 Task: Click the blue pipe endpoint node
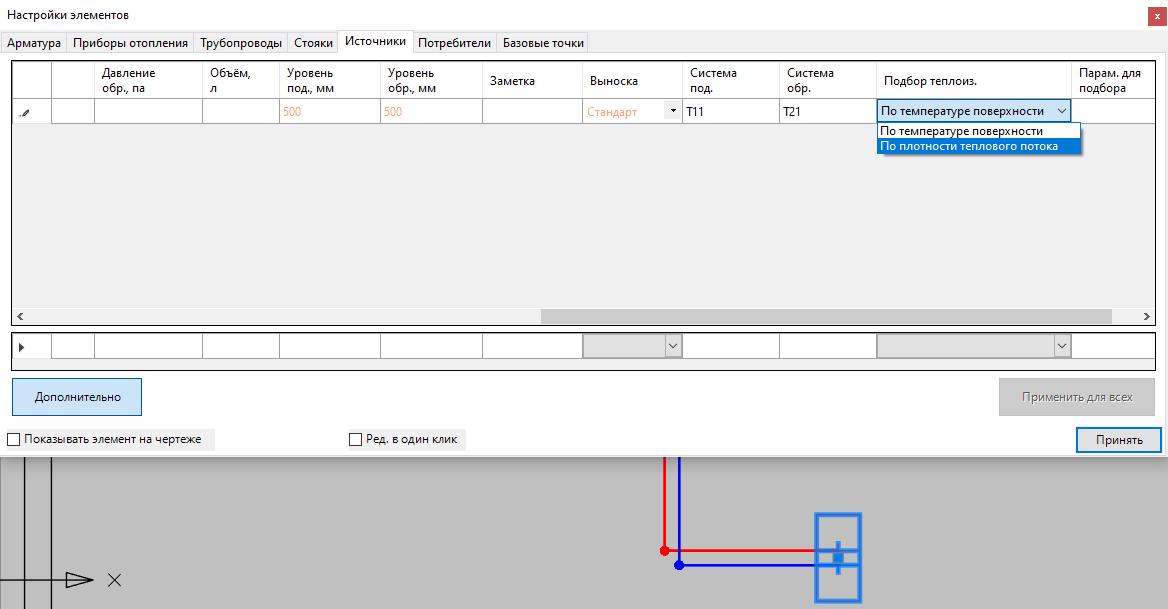coord(679,565)
